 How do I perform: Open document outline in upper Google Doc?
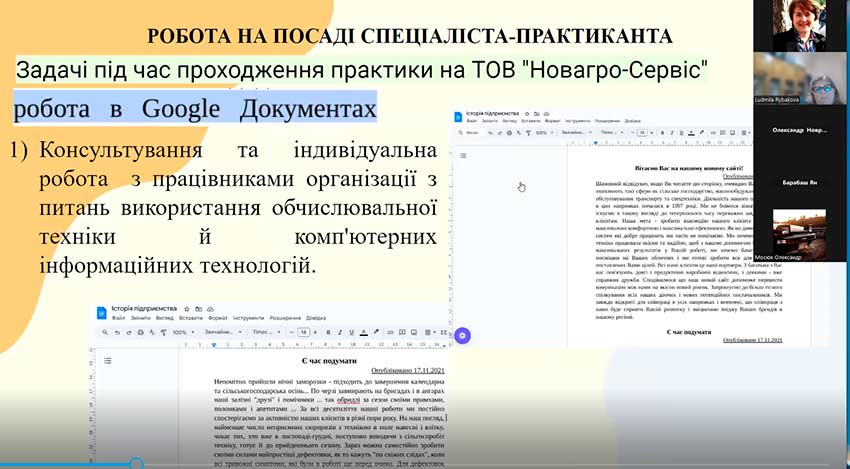click(463, 155)
